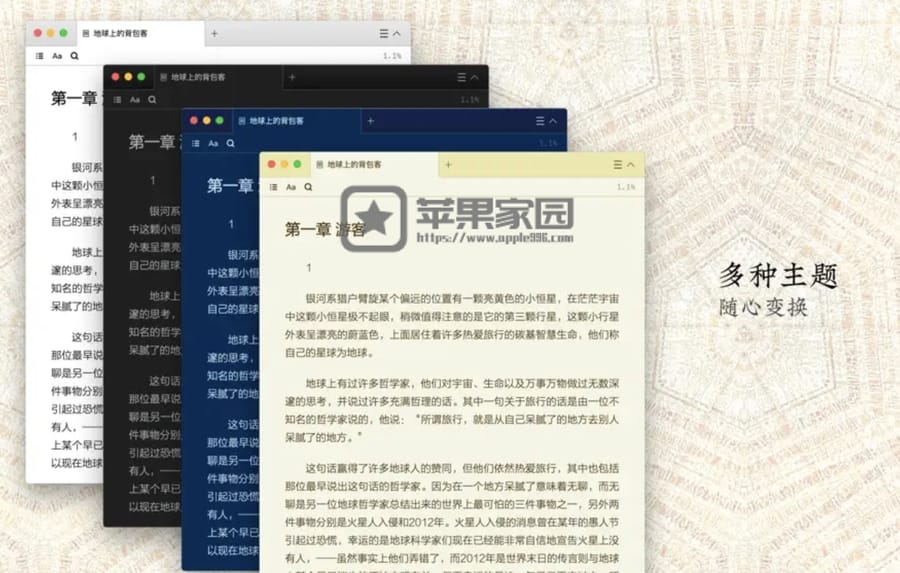Collapse toolbar chevron in white-theme window

pyautogui.click(x=397, y=34)
